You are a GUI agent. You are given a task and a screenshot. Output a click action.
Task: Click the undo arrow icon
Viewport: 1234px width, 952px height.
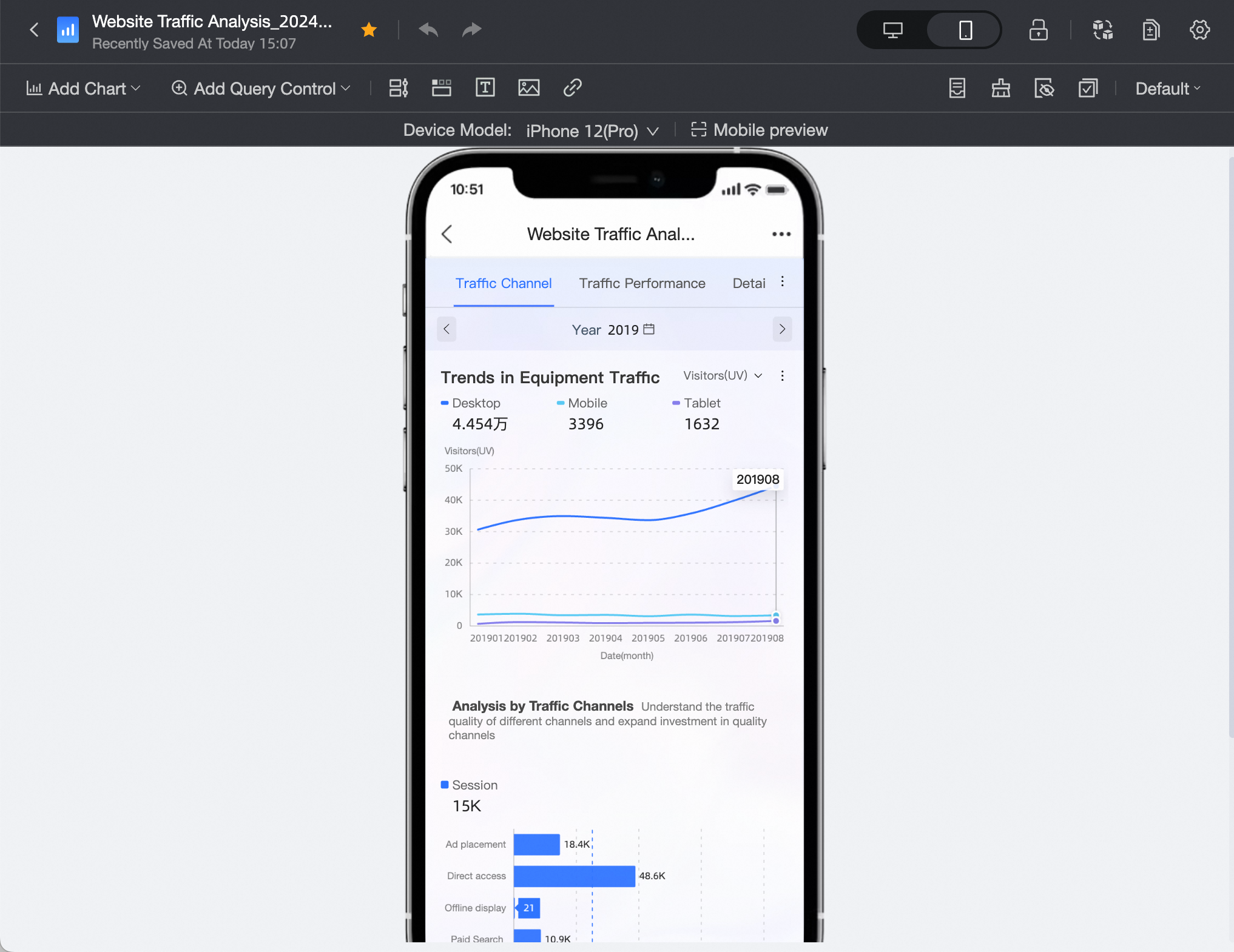click(428, 29)
